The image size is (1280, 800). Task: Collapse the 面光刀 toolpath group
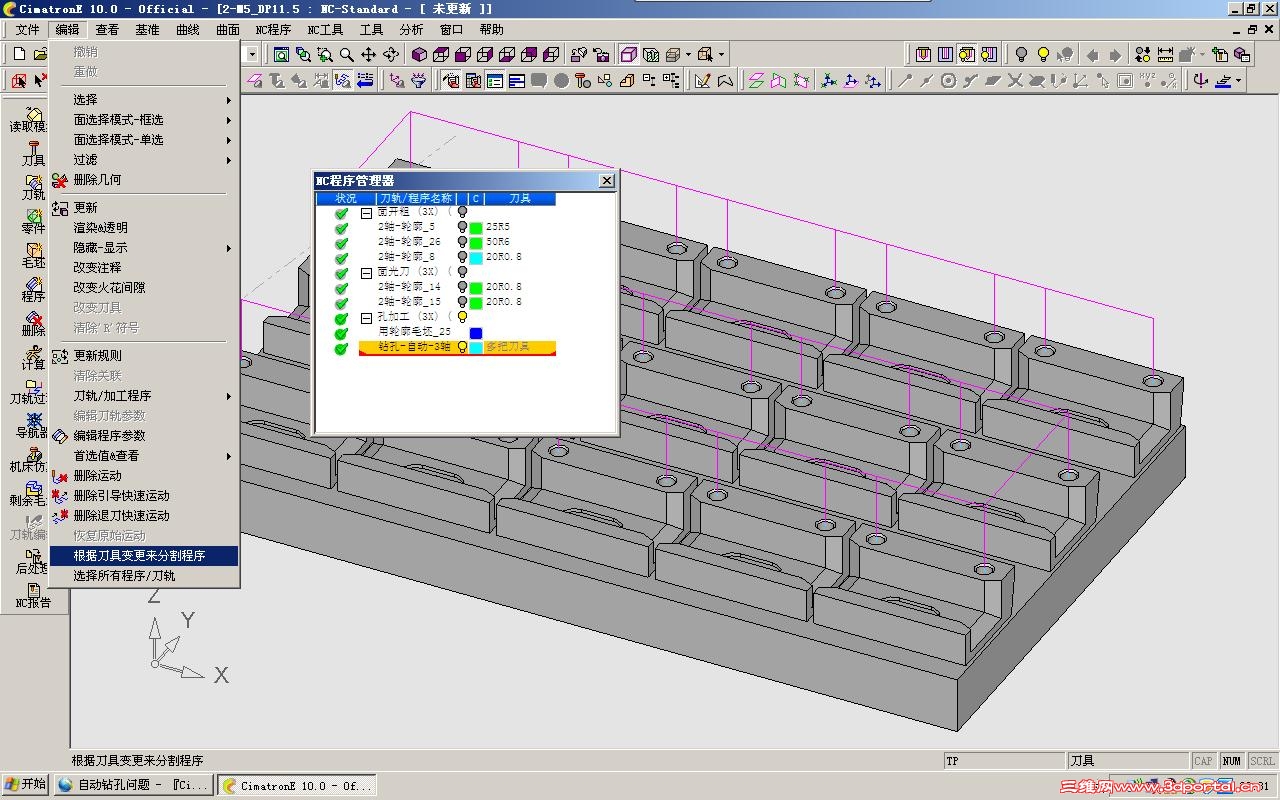point(367,272)
